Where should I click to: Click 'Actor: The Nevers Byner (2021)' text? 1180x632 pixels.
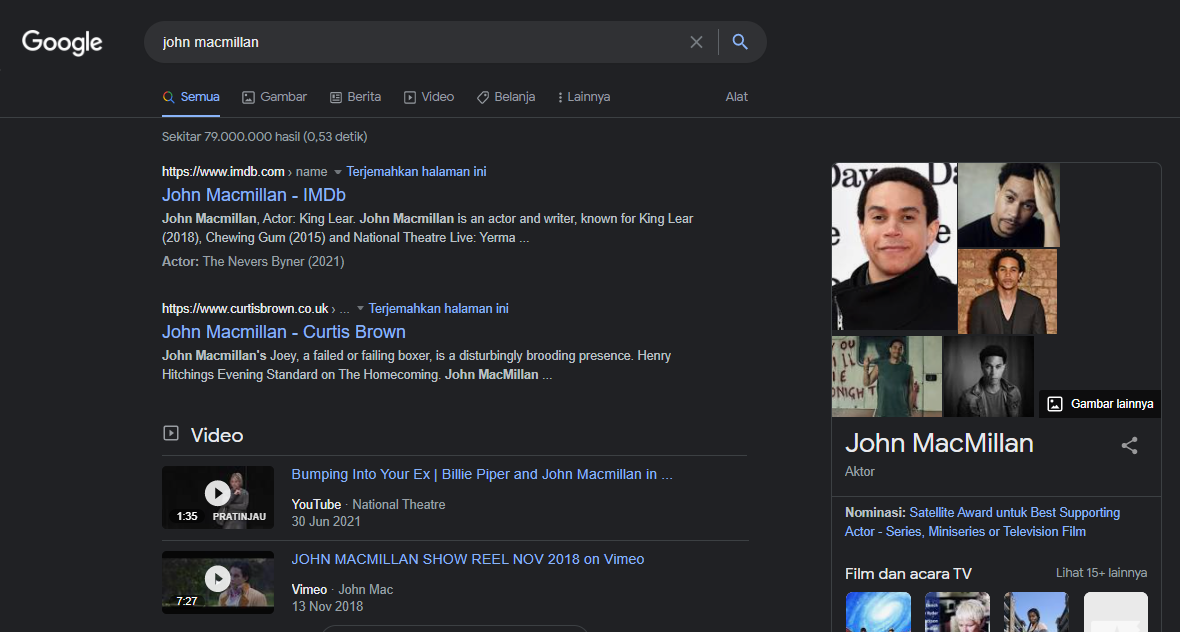253,262
